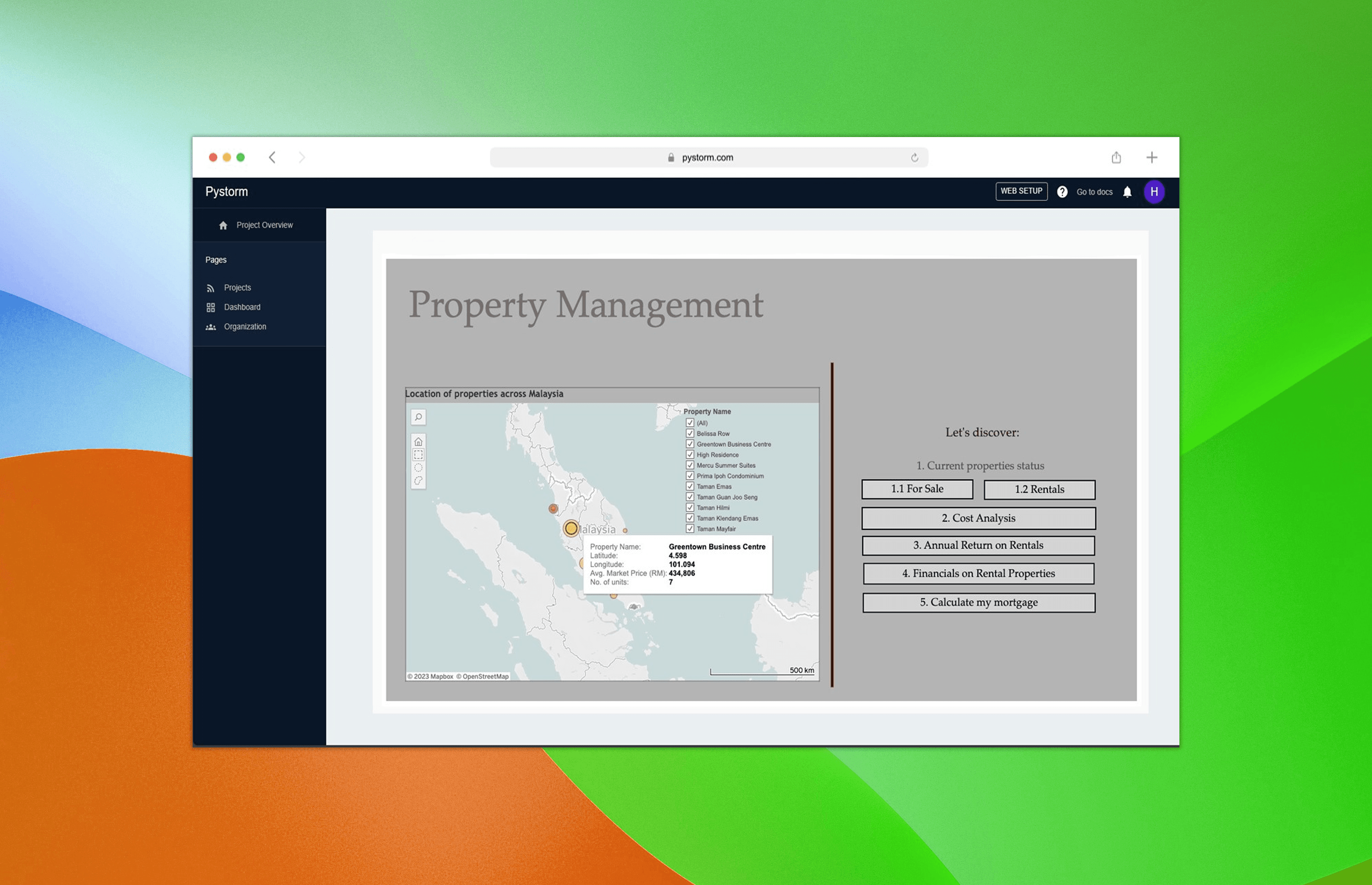This screenshot has height=885, width=1372.
Task: Open the Dashboard page in sidebar
Action: tap(242, 308)
